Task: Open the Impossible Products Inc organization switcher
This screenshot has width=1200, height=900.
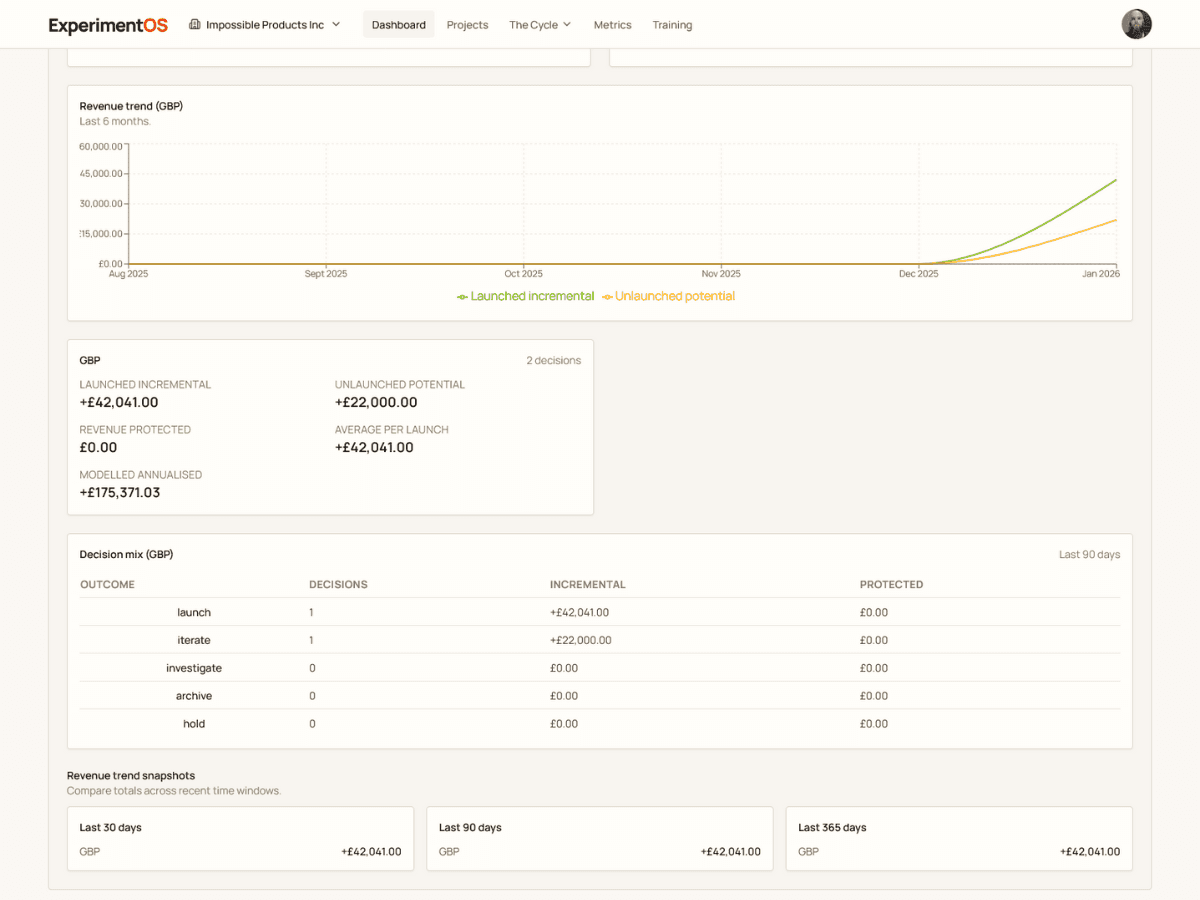Action: point(264,24)
